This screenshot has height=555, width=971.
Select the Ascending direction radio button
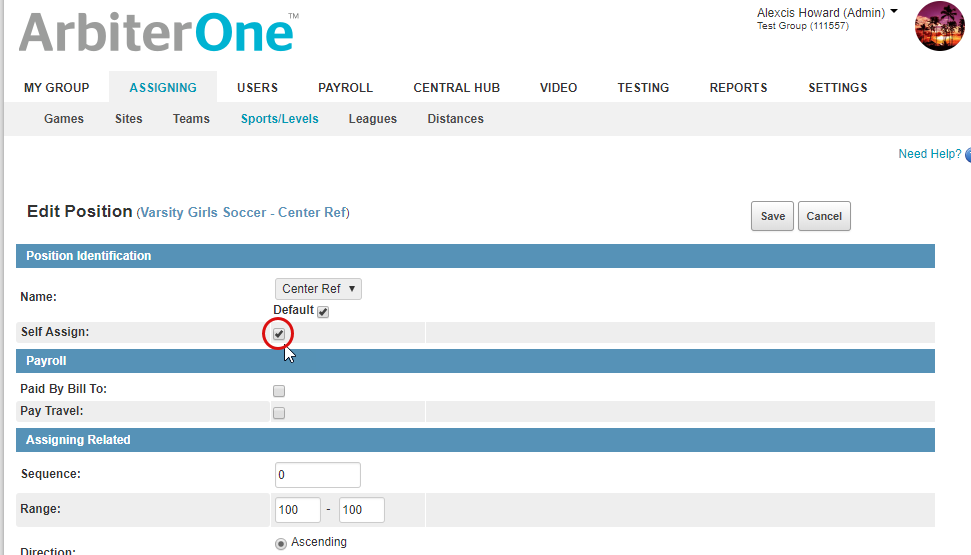point(281,543)
